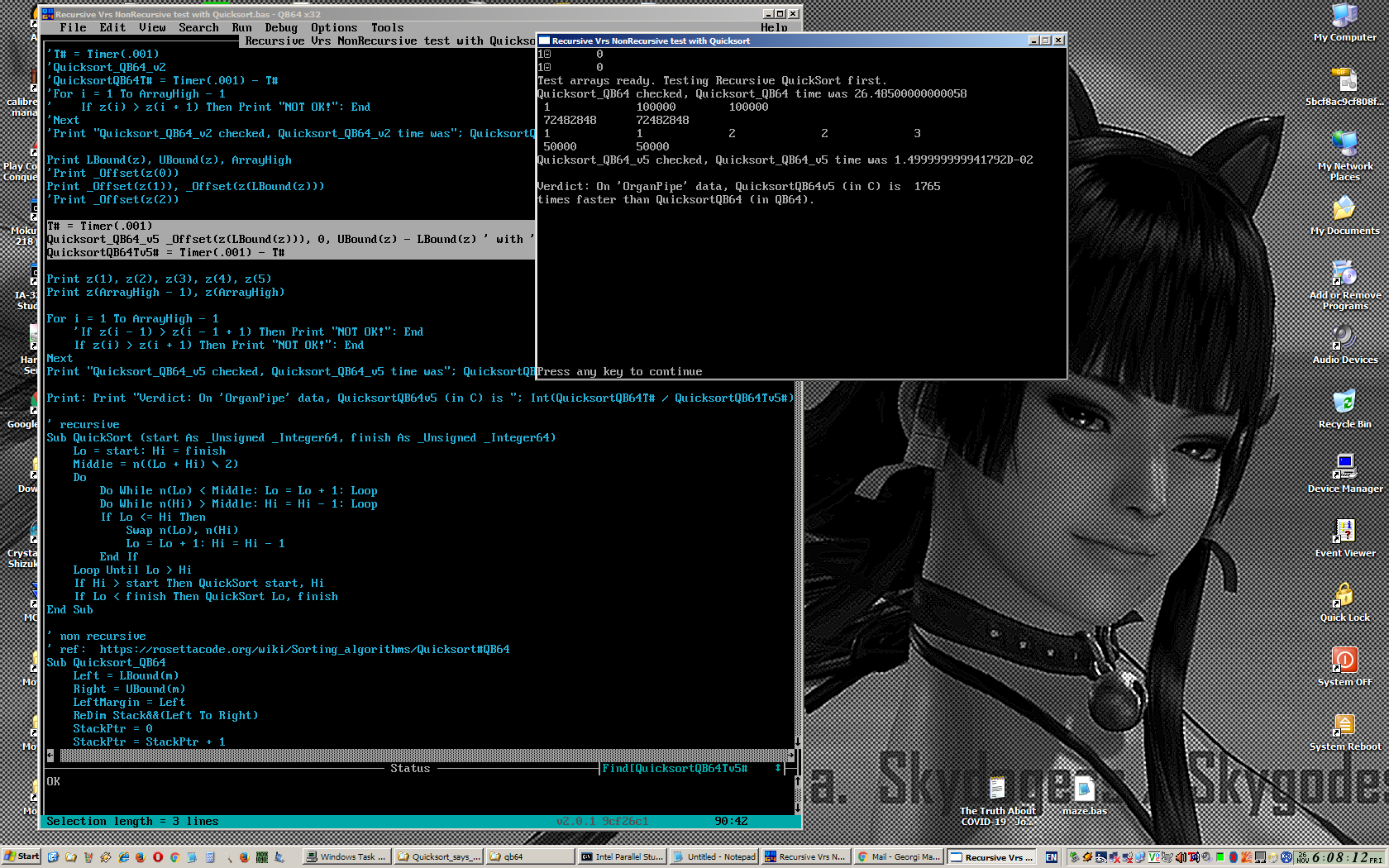This screenshot has width=1389, height=868.
Task: Click the vertical scrollbar down arrow in QB64
Action: [x=797, y=742]
